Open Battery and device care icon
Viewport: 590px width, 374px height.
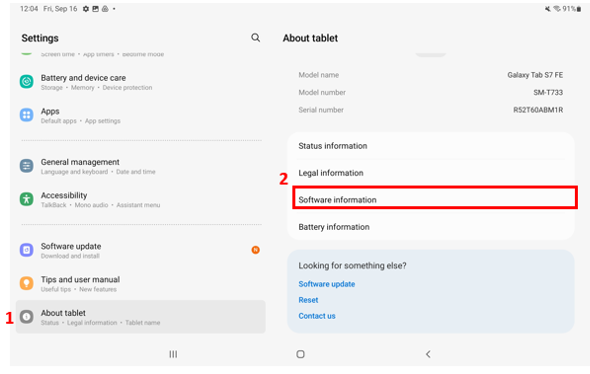click(26, 81)
